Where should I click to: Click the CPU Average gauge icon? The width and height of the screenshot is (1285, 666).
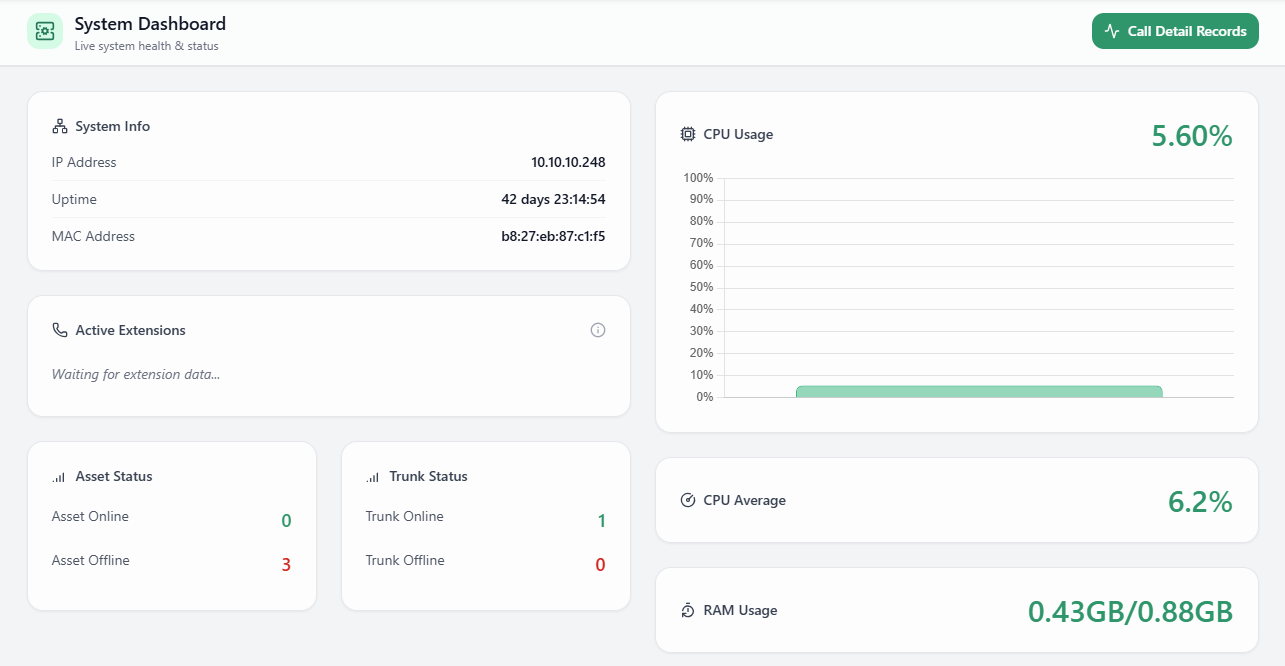click(x=686, y=499)
